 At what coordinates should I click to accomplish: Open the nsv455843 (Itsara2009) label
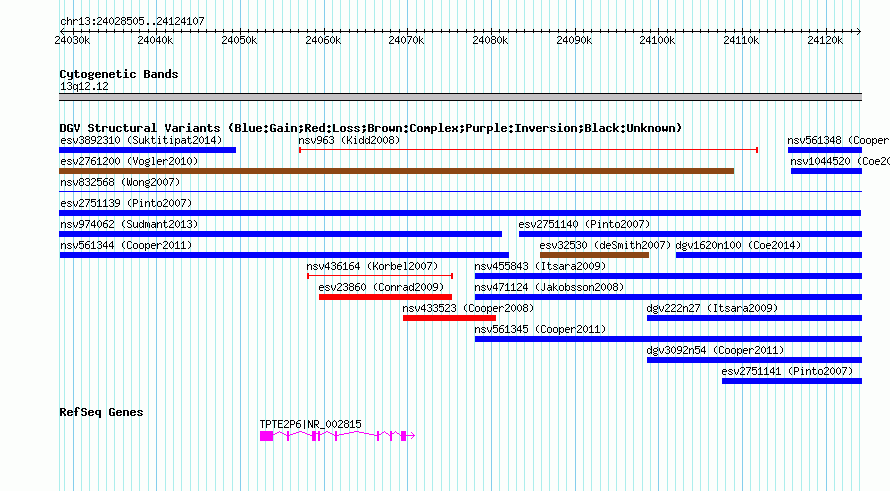coord(540,266)
